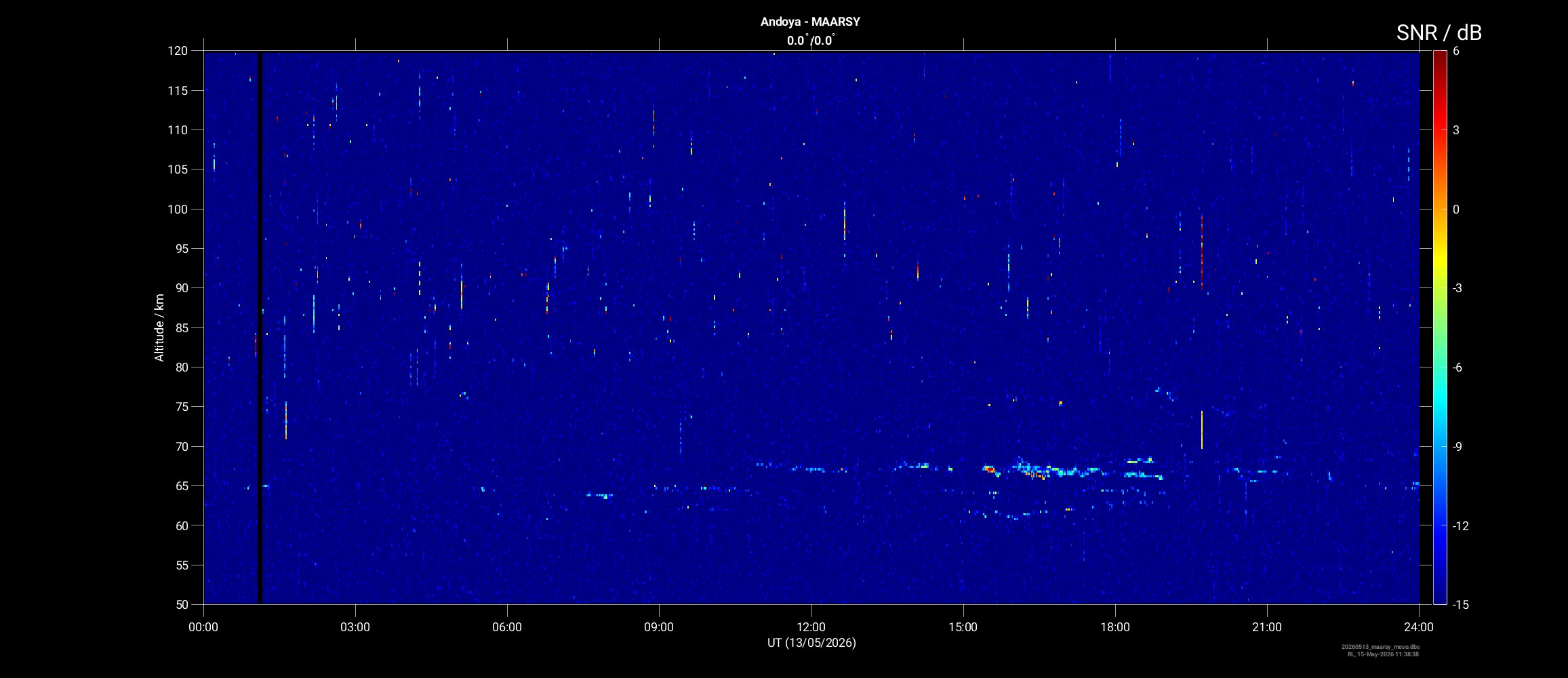Click the 18:00 time axis label
Viewport: 1568px width, 678px height.
[x=1115, y=627]
